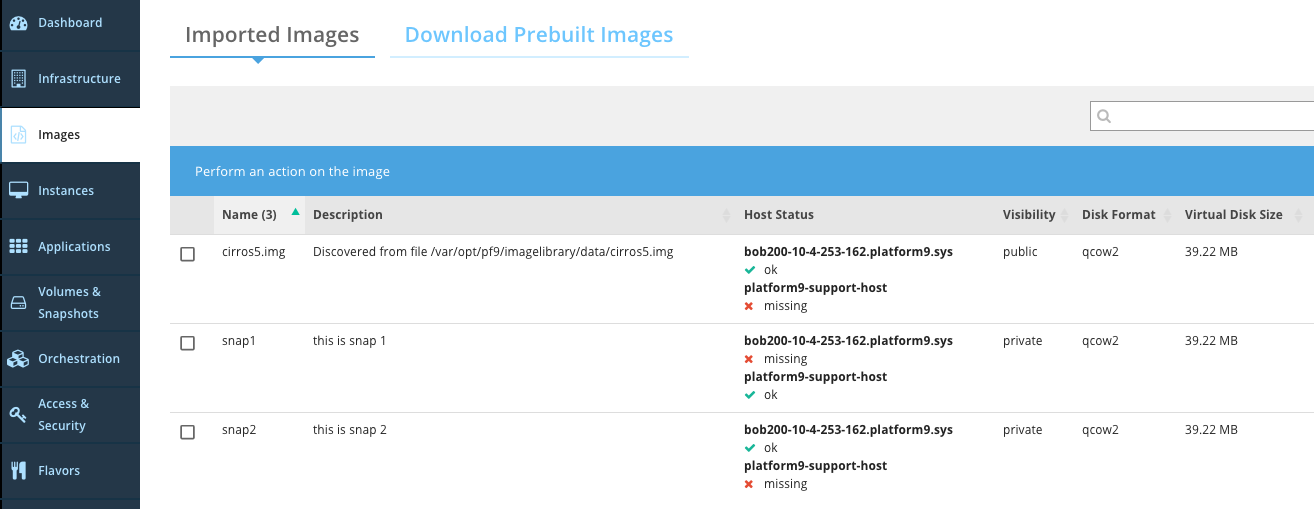Check the snap1 image row
Screen dimensions: 1314x509
coord(187,343)
